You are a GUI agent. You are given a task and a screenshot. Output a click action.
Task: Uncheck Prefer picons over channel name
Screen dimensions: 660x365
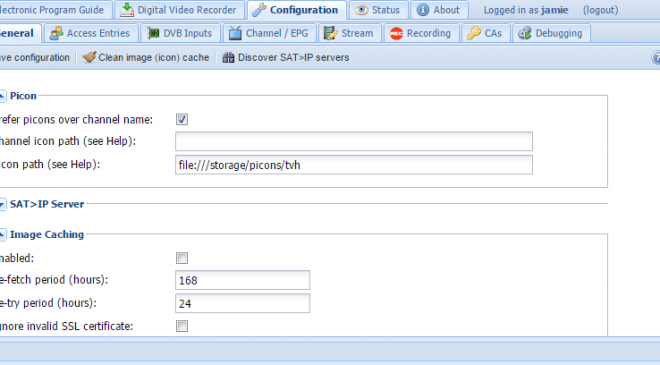click(182, 119)
